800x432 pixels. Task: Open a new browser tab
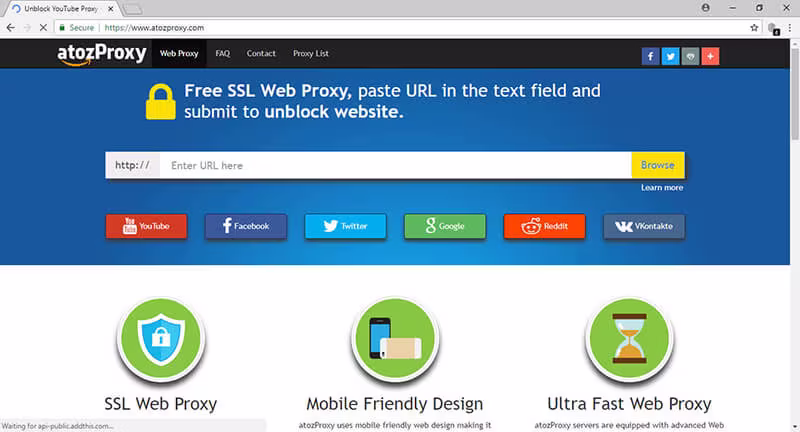pyautogui.click(x=133, y=9)
